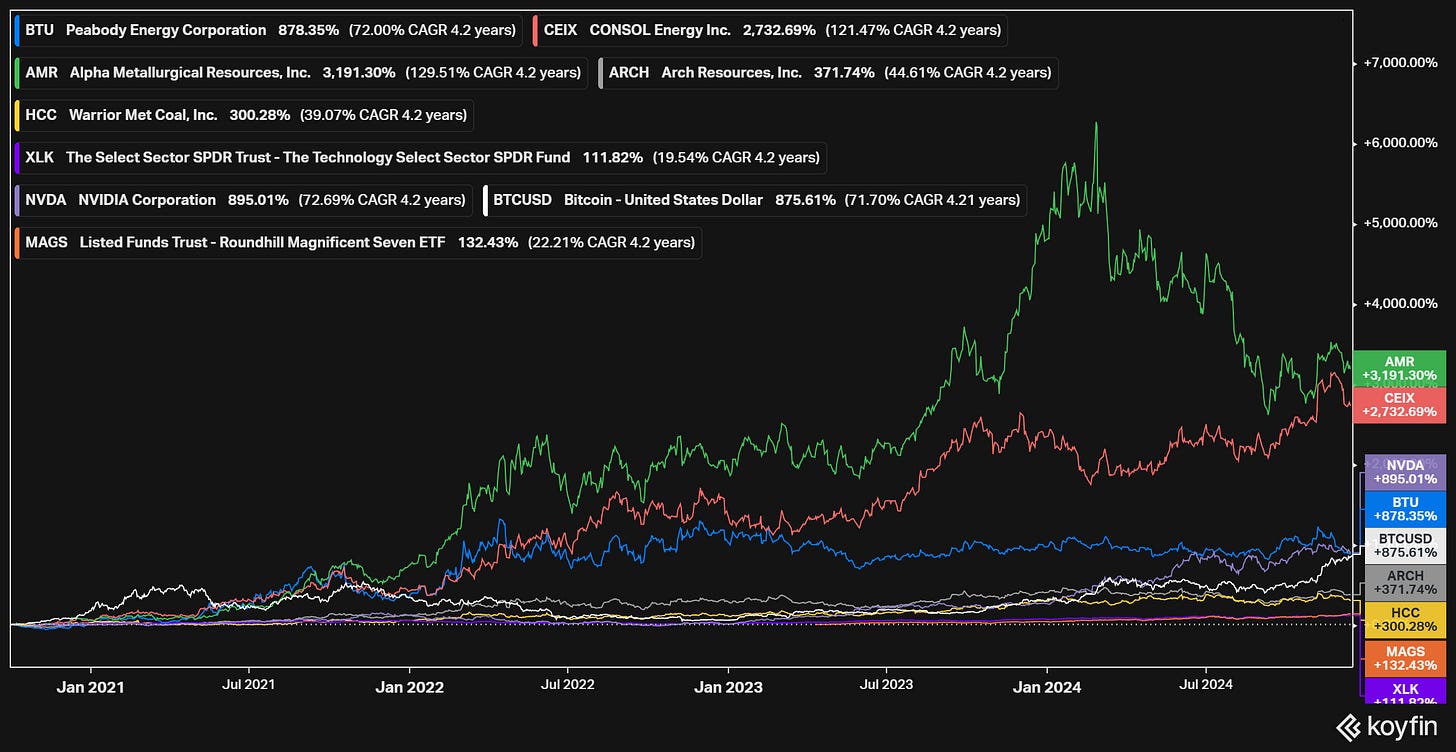Select the XLK Technology Select Sector legend entry
The width and height of the screenshot is (1456, 752).
tap(420, 157)
